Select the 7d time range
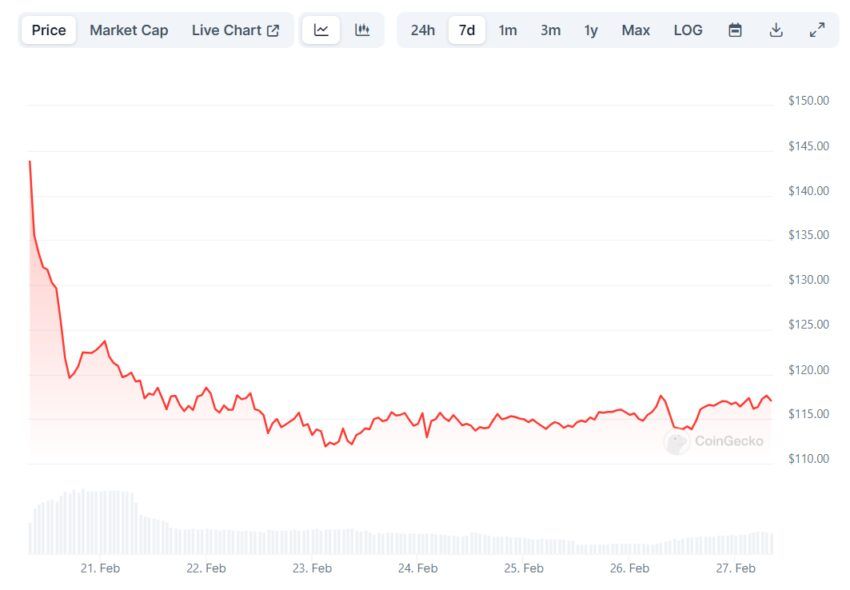Screen dimensions: 850x590 [x=467, y=30]
